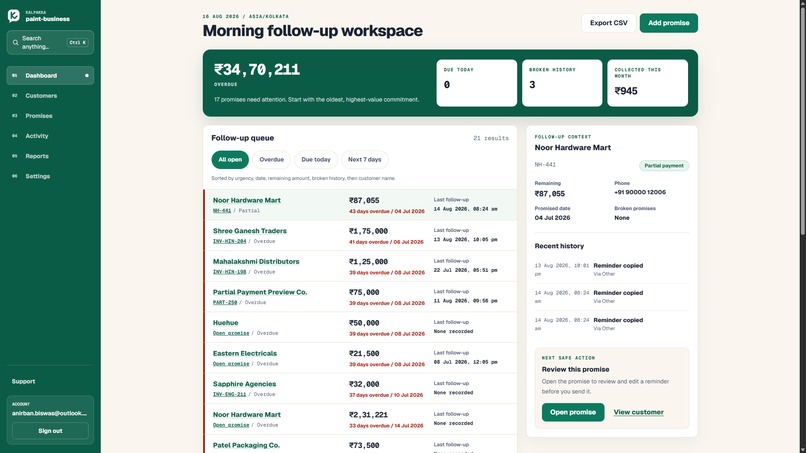Select the Next 7 days filter
Image resolution: width=806 pixels, height=453 pixels.
coord(364,159)
